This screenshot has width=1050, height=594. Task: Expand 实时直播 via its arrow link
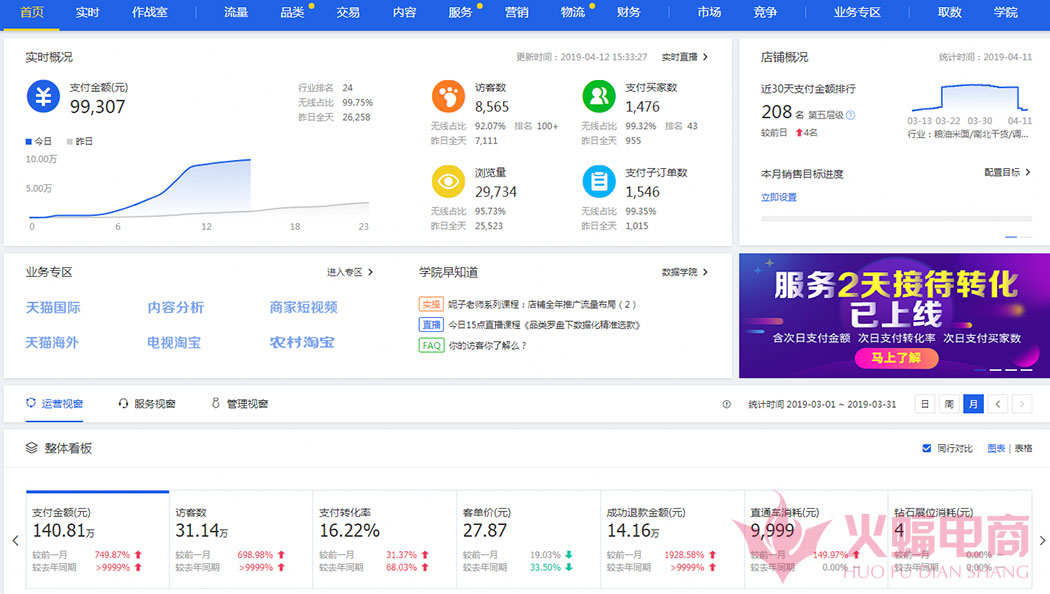click(x=685, y=57)
